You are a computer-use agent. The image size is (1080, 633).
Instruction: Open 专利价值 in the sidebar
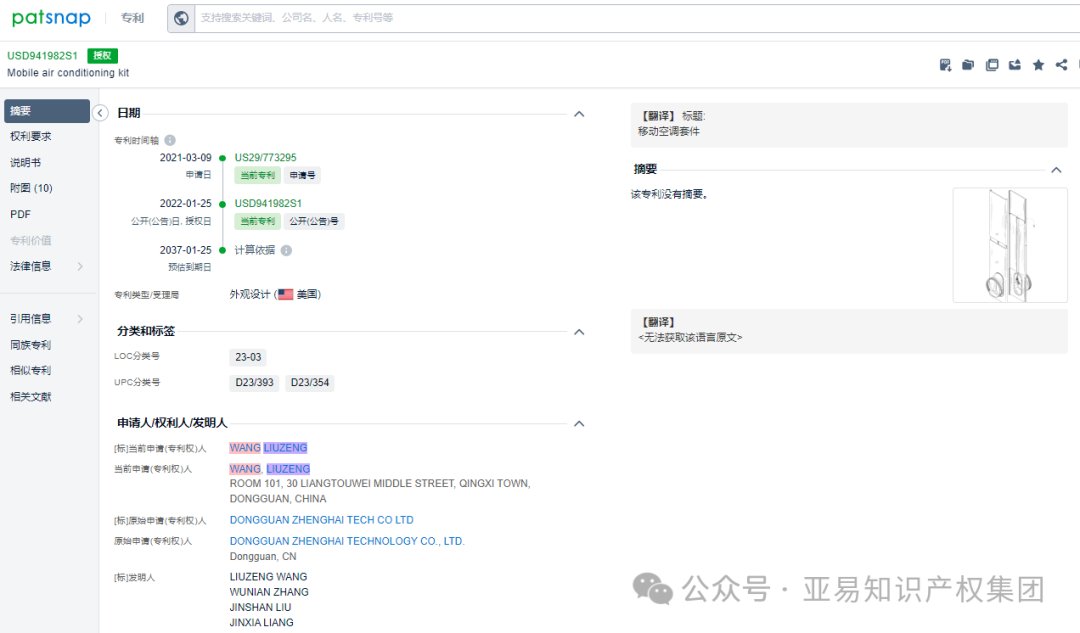[x=30, y=240]
